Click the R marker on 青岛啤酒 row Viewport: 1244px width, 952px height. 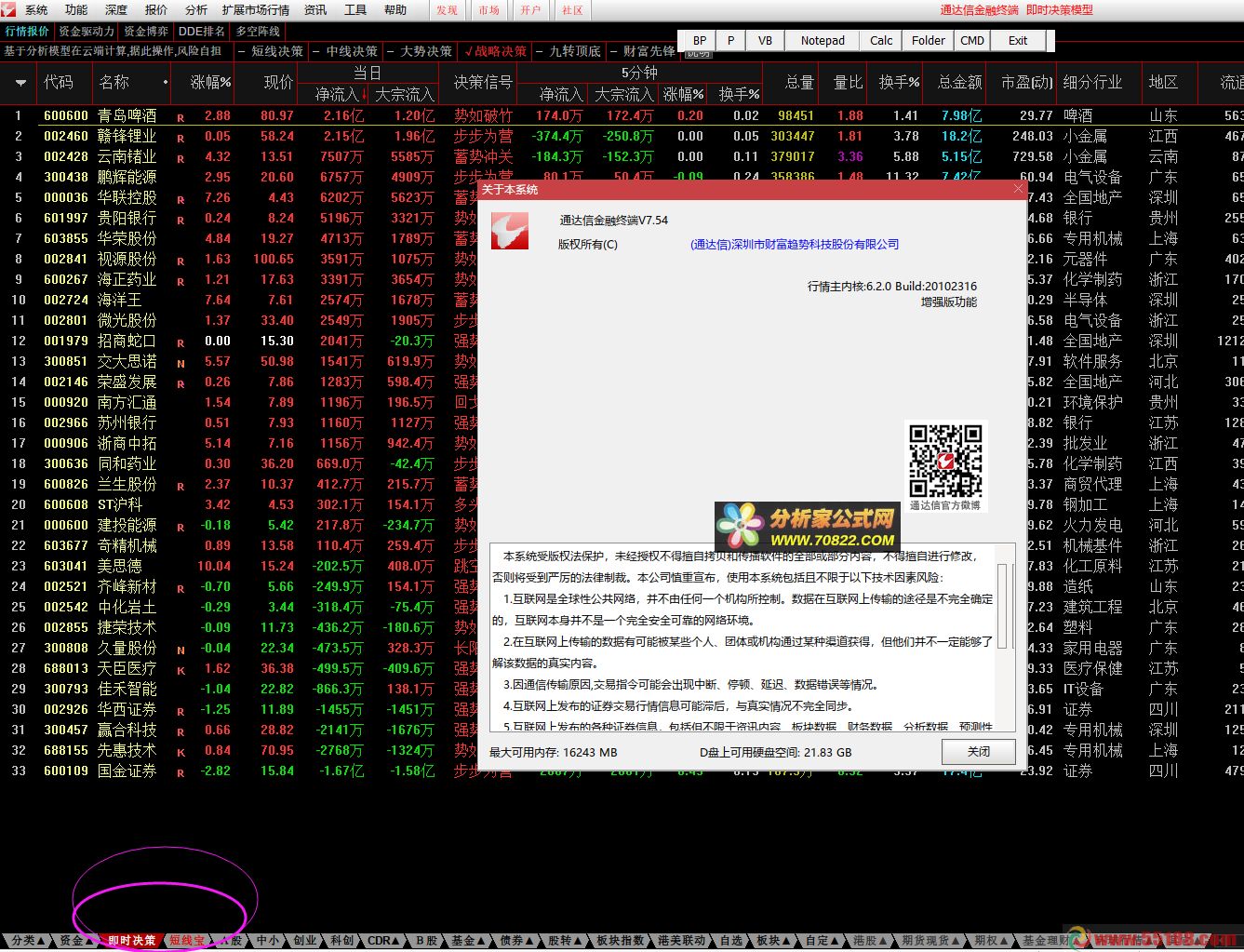181,118
